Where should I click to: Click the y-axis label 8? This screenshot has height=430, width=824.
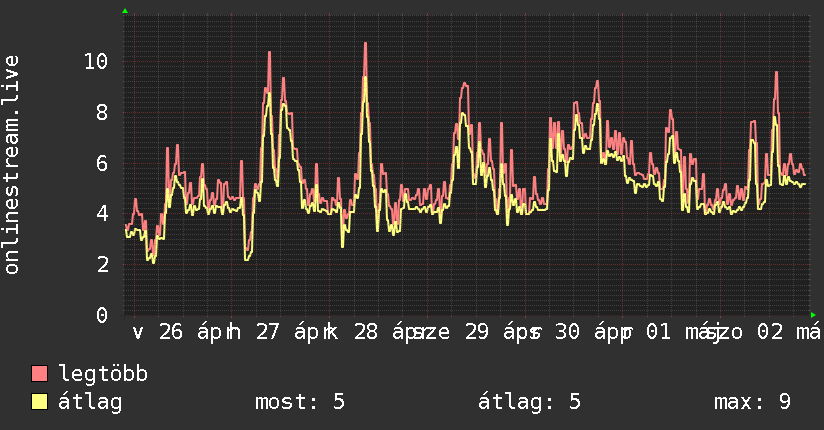(x=102, y=112)
